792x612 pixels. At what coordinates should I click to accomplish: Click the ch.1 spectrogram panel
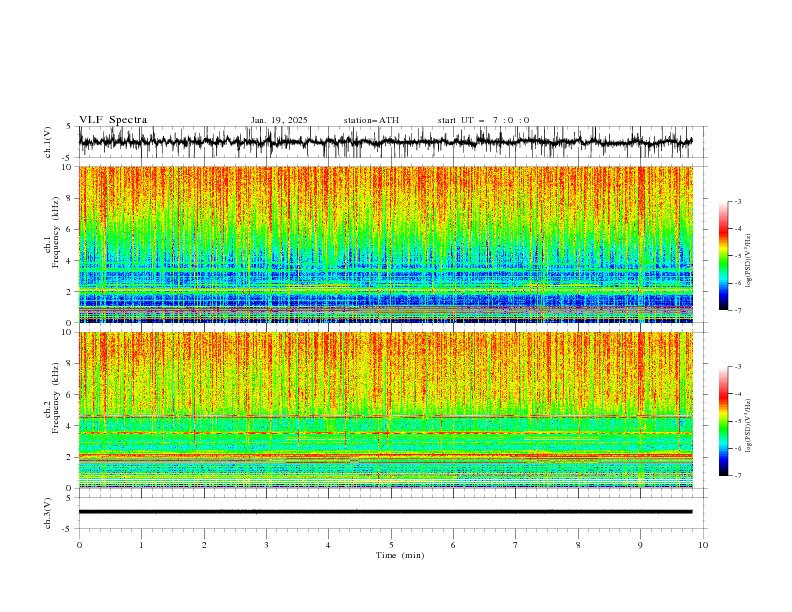(385, 244)
